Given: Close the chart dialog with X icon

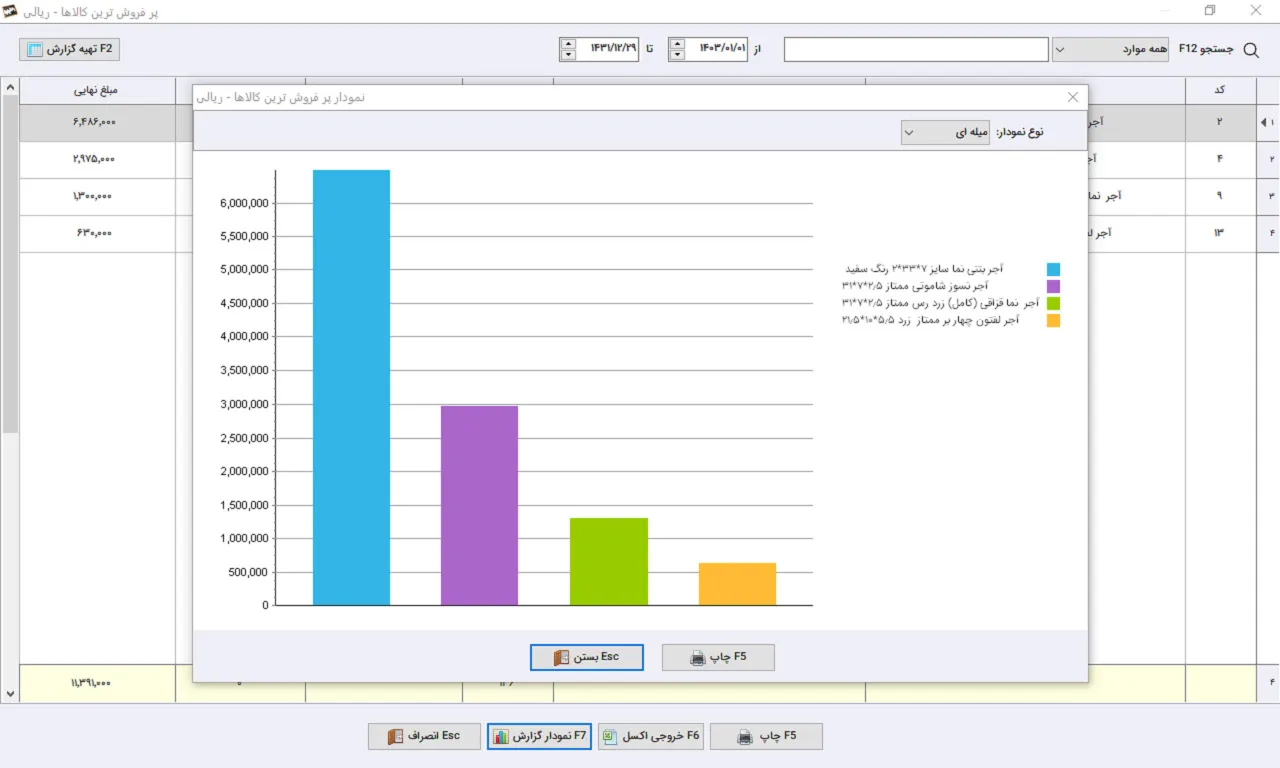Looking at the screenshot, I should point(1073,97).
